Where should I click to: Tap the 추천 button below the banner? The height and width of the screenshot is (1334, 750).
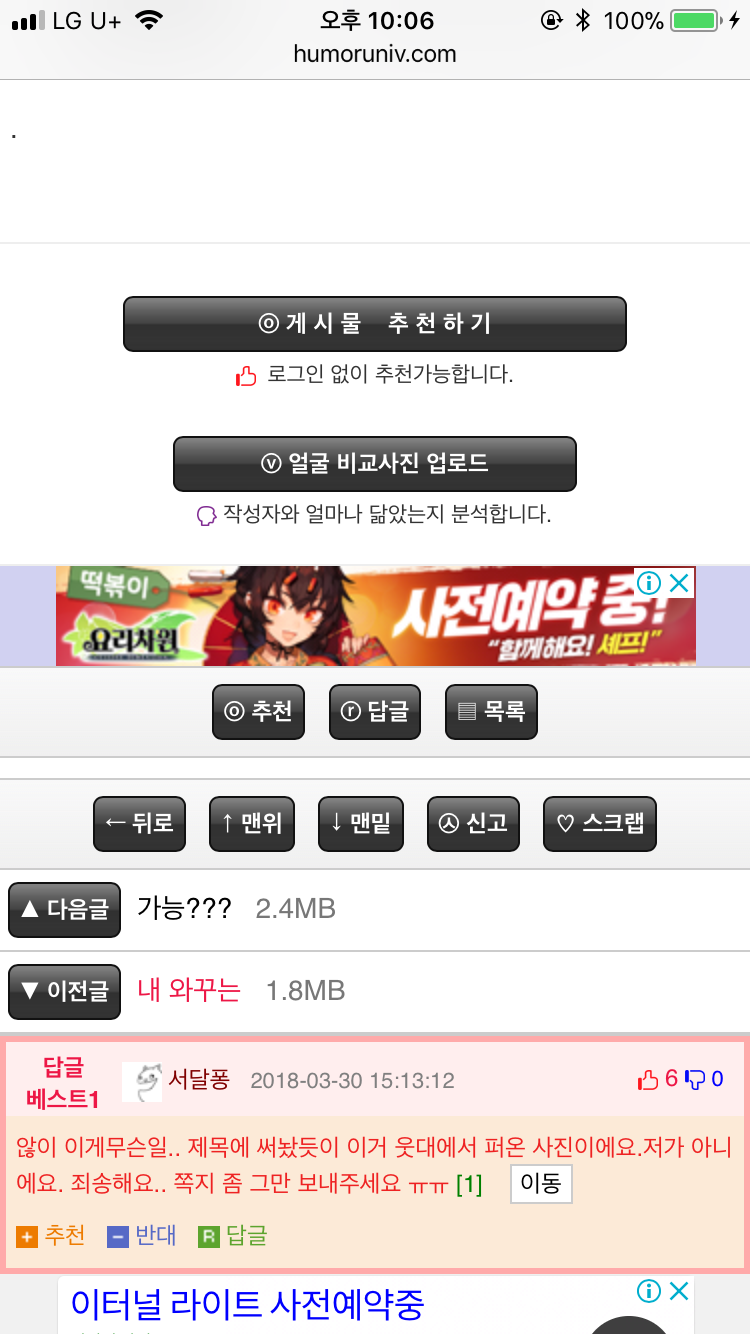pos(258,712)
